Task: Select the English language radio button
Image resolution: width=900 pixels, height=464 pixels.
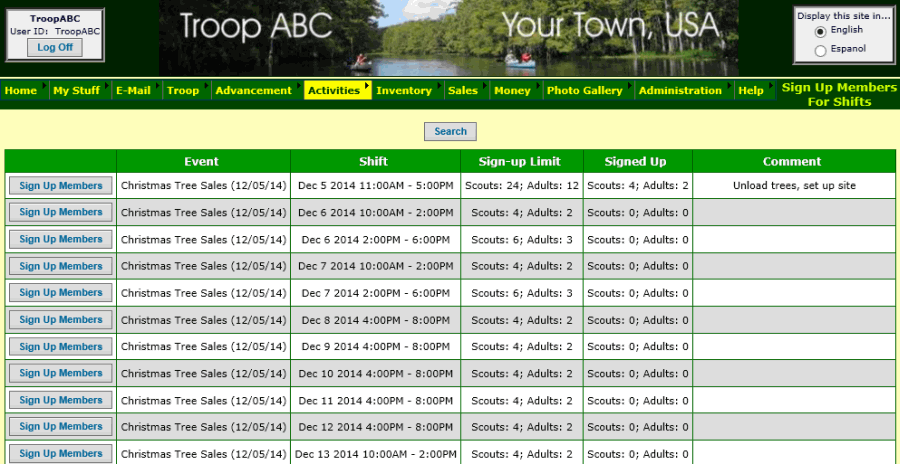Action: (821, 32)
